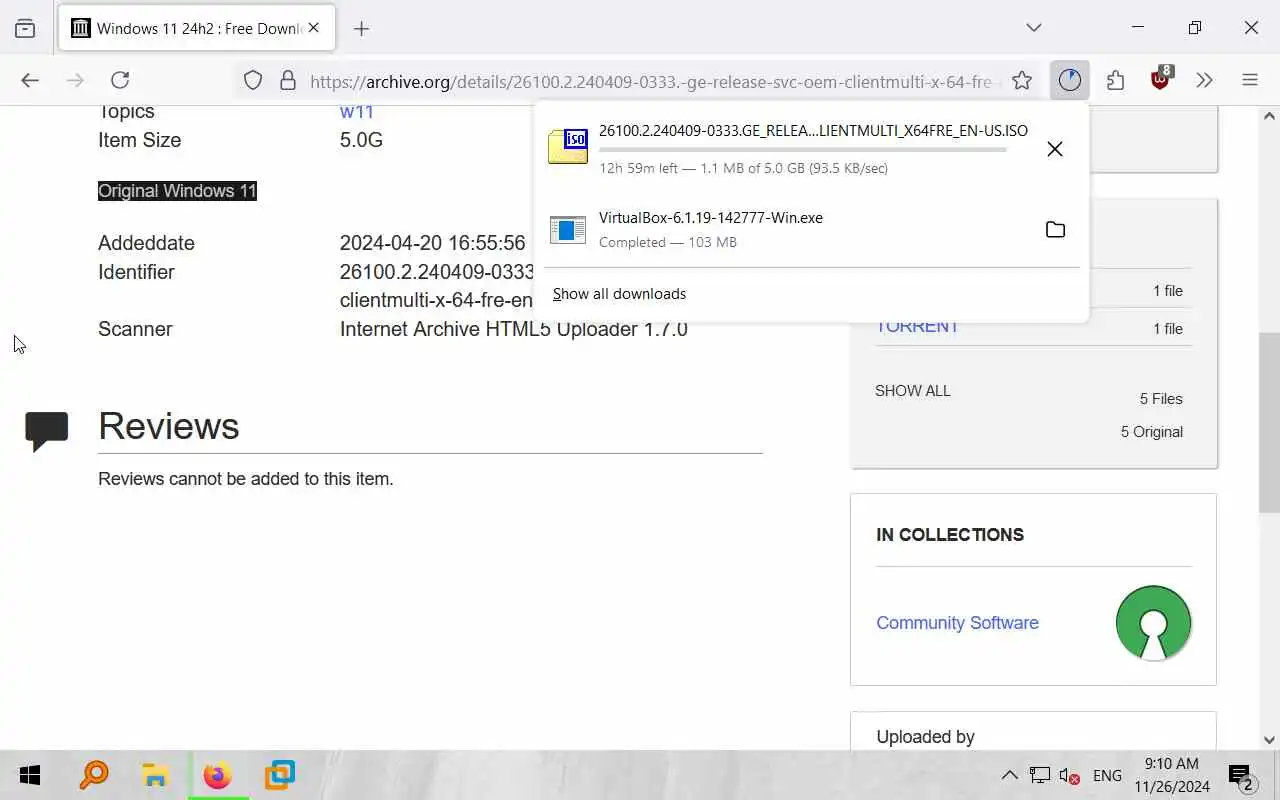Toggle the downloads panel button
This screenshot has height=800, width=1280.
(1070, 80)
